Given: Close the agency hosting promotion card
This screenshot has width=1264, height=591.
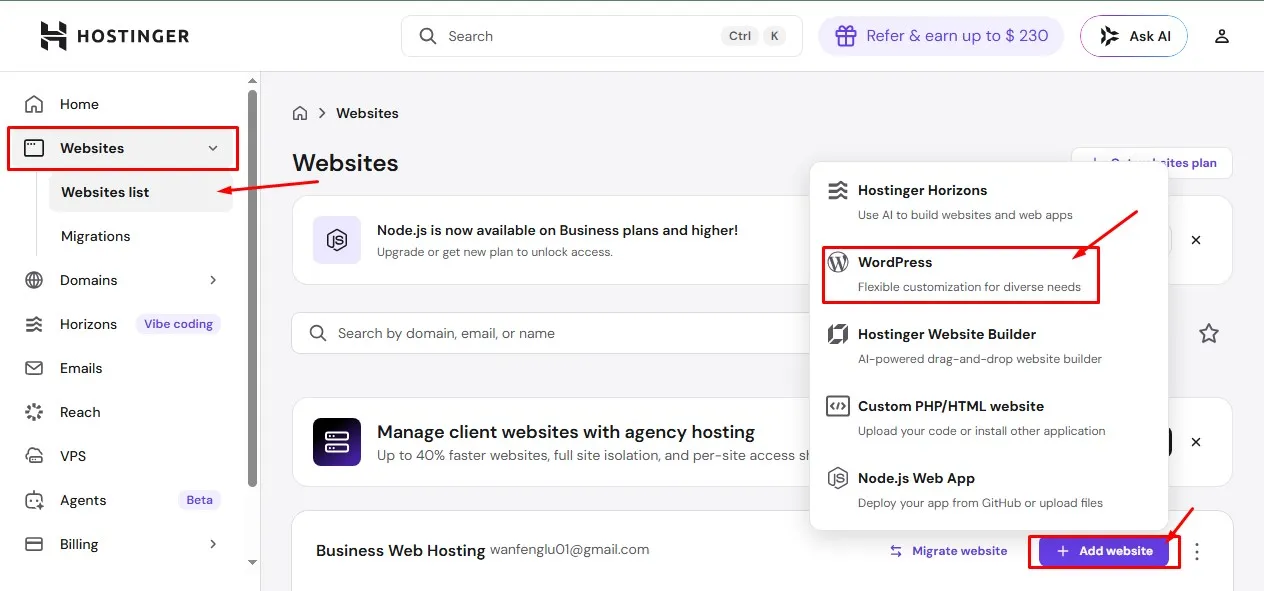Looking at the screenshot, I should tap(1196, 442).
